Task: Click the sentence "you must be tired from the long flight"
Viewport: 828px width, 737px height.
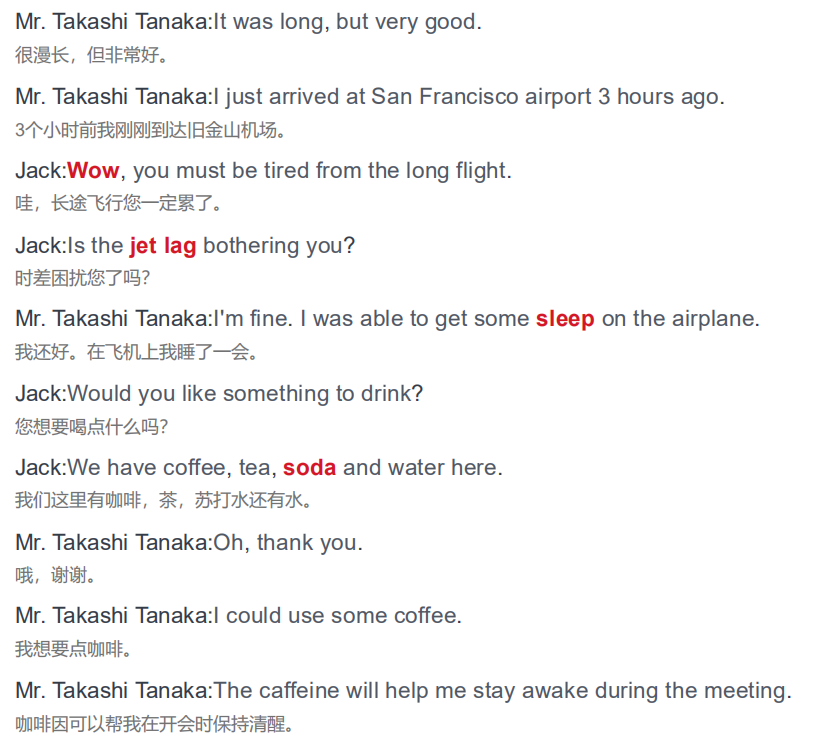Action: pos(322,171)
